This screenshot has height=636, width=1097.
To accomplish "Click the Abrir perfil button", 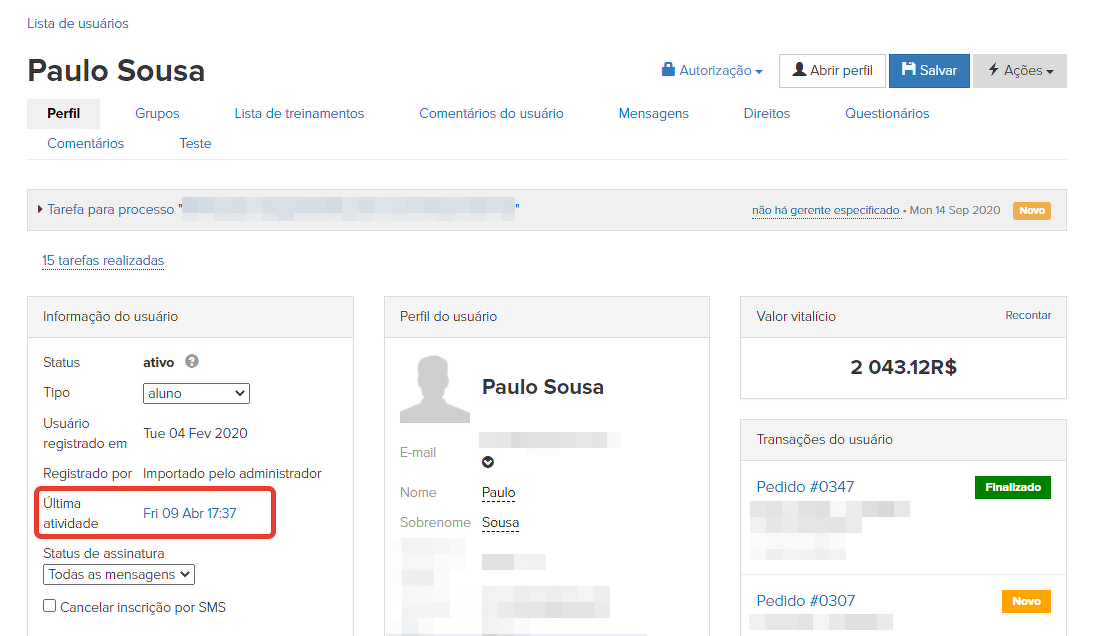I will tap(832, 71).
